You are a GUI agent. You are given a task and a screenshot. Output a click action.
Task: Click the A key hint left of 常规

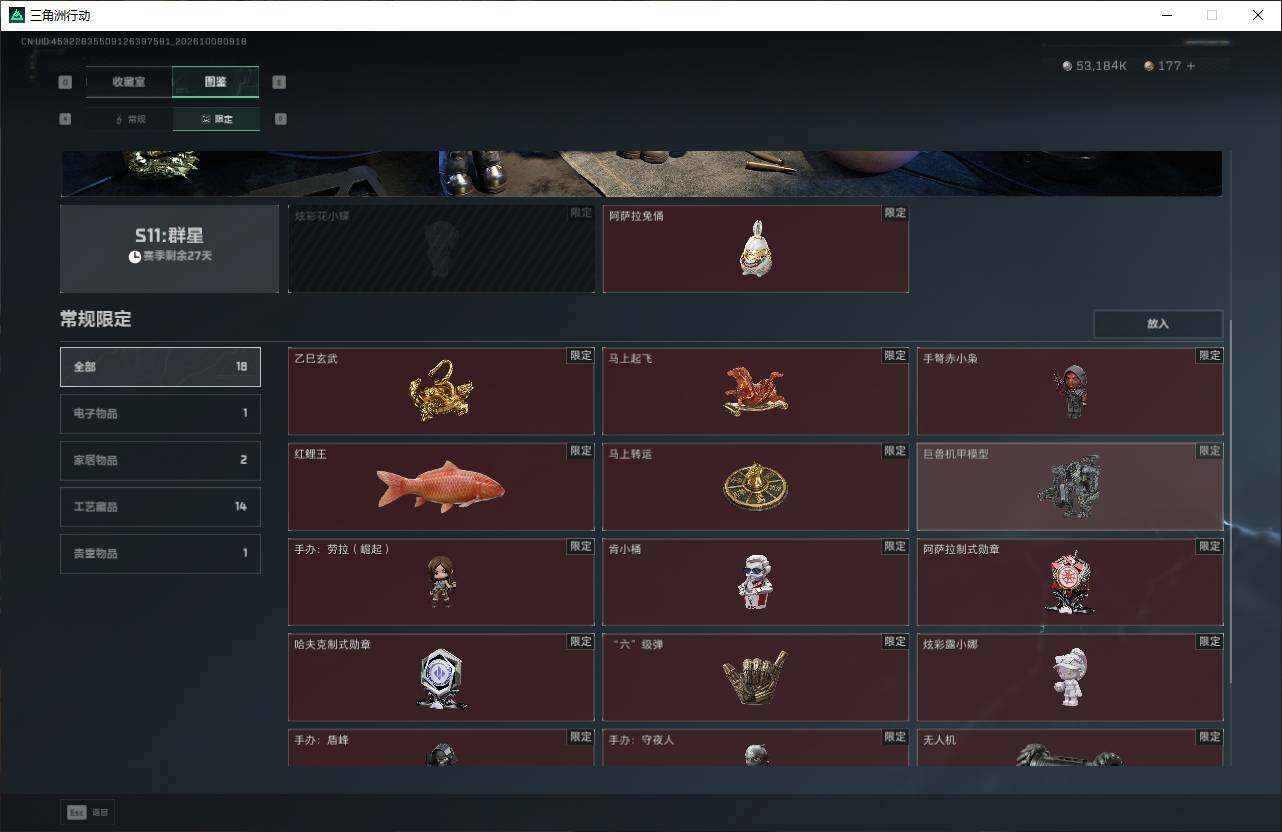[66, 119]
